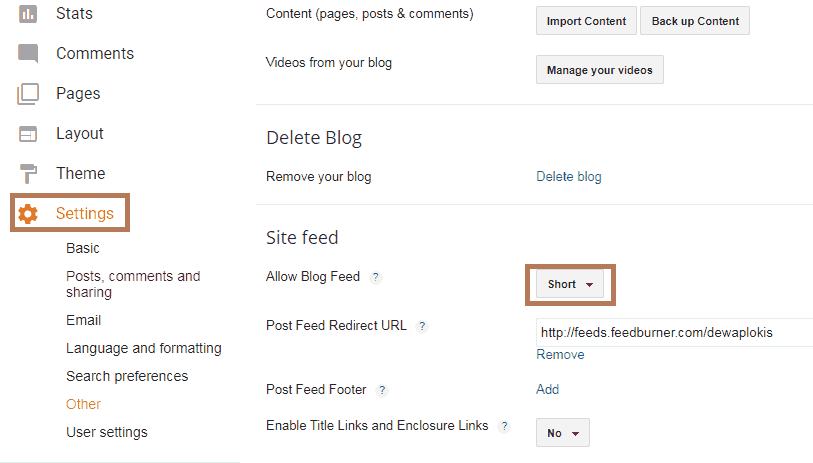The image size is (813, 463).
Task: Go to Posts, comments and sharing settings
Action: tap(133, 284)
